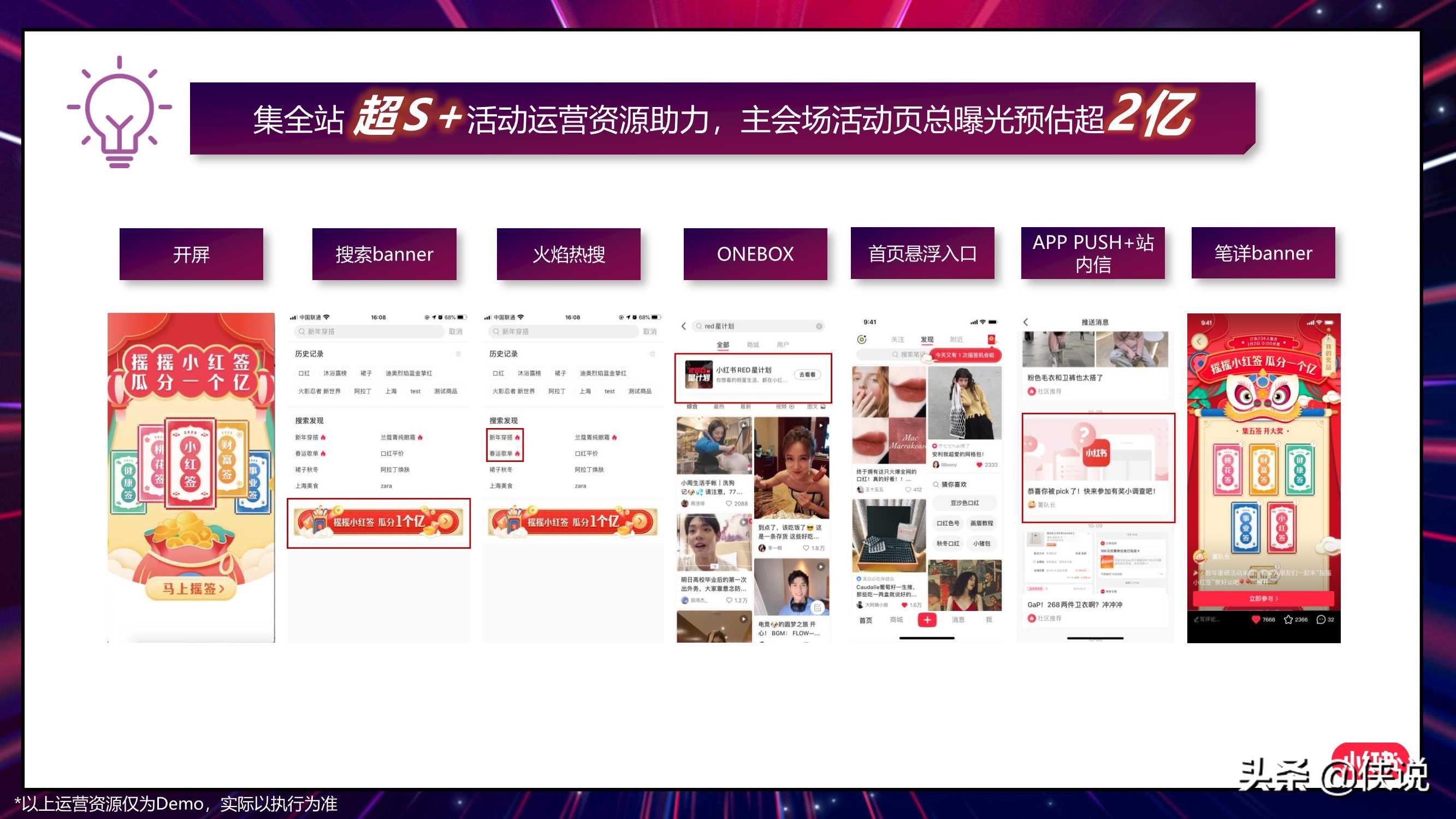
Task: Tap hot search 新年穿搭 in 火焰热搜 screen
Action: (504, 437)
